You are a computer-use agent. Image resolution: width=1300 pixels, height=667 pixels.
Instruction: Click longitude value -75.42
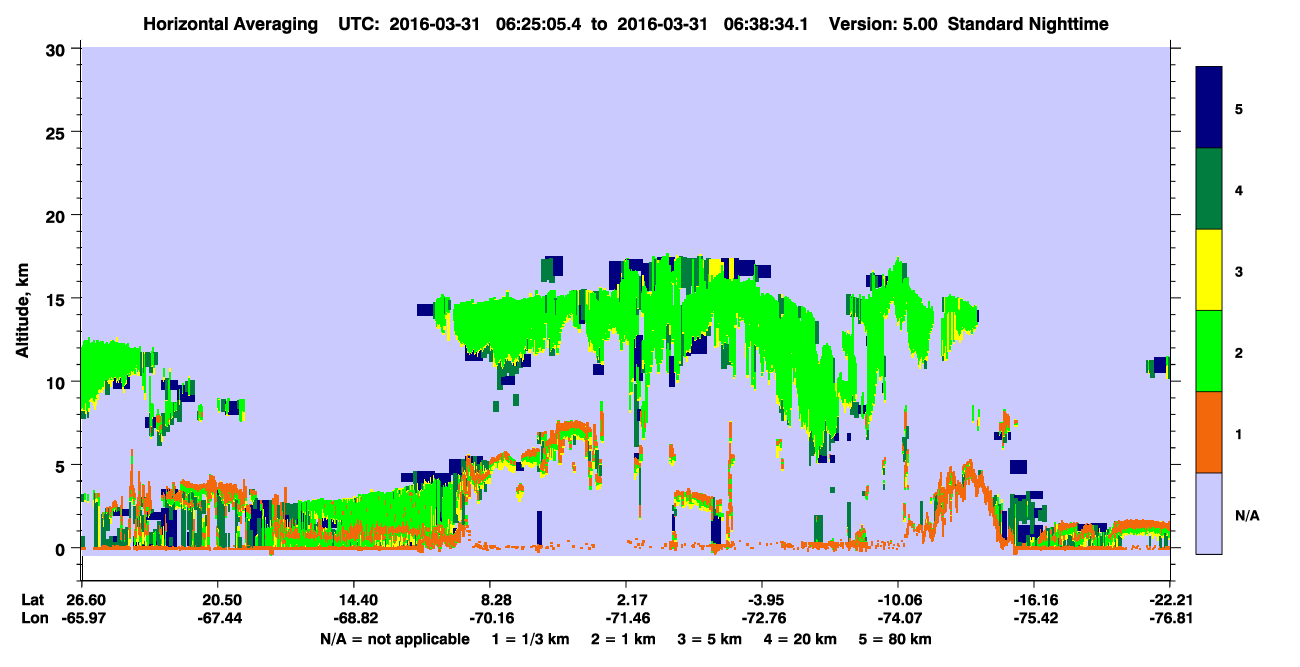pyautogui.click(x=1034, y=618)
